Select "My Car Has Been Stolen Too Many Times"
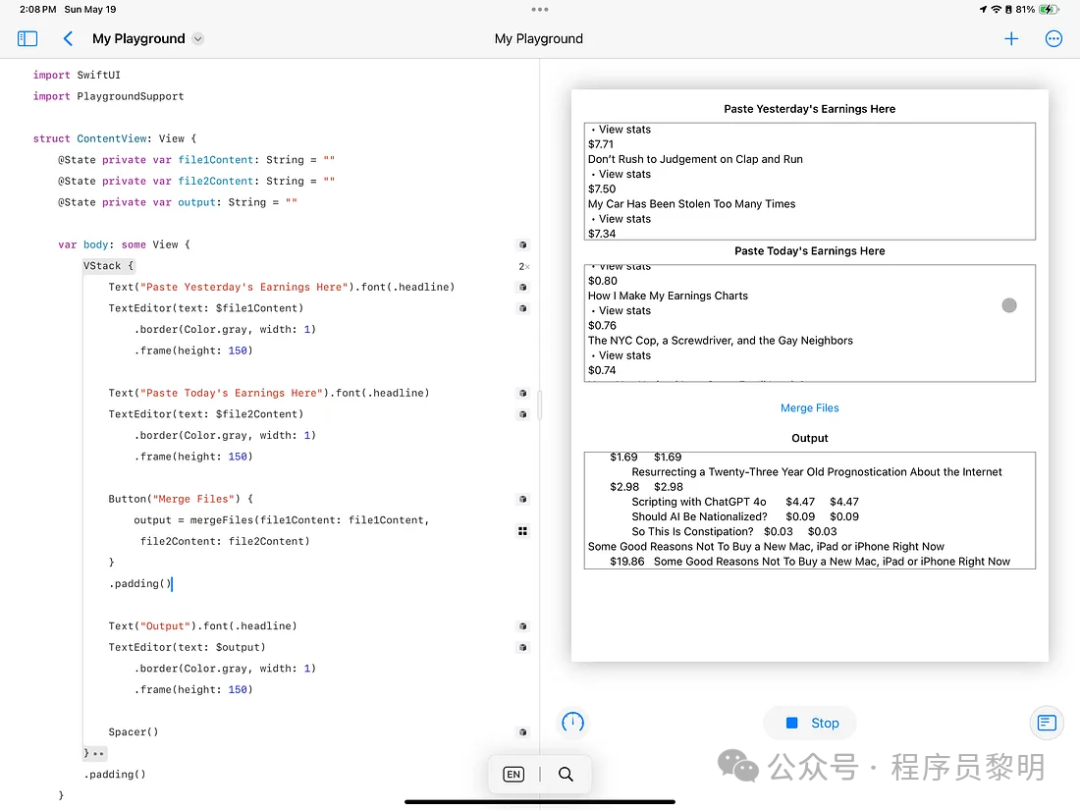1080x810 pixels. 692,204
